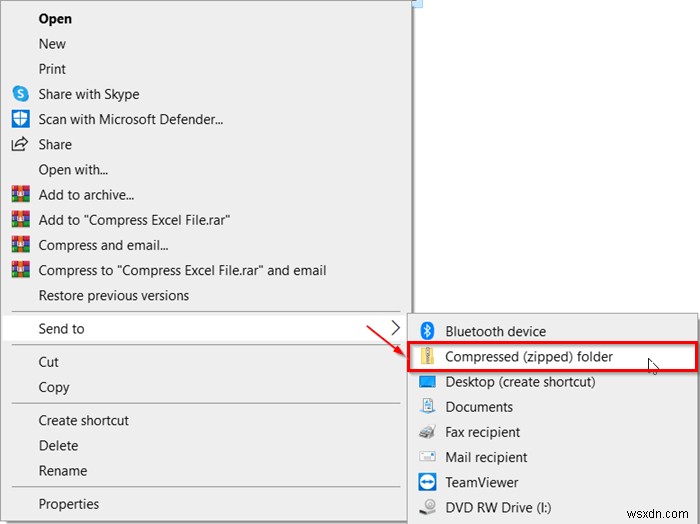The height and width of the screenshot is (524, 700).
Task: Open the Send to menu item
Action: click(207, 329)
